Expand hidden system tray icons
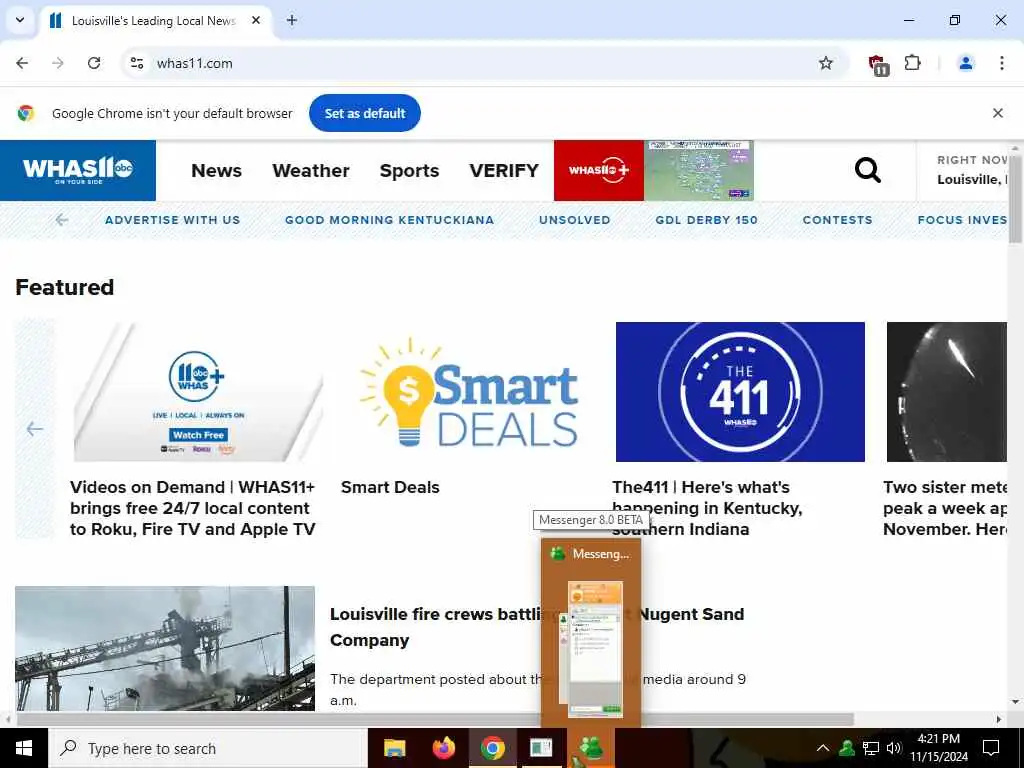The image size is (1024, 768). (x=823, y=748)
